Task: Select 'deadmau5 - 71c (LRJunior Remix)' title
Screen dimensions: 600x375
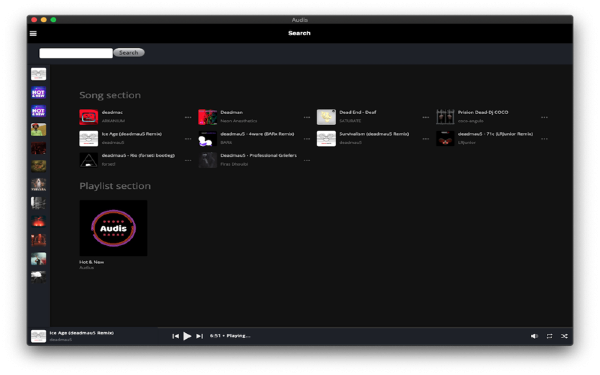Action: (495, 134)
